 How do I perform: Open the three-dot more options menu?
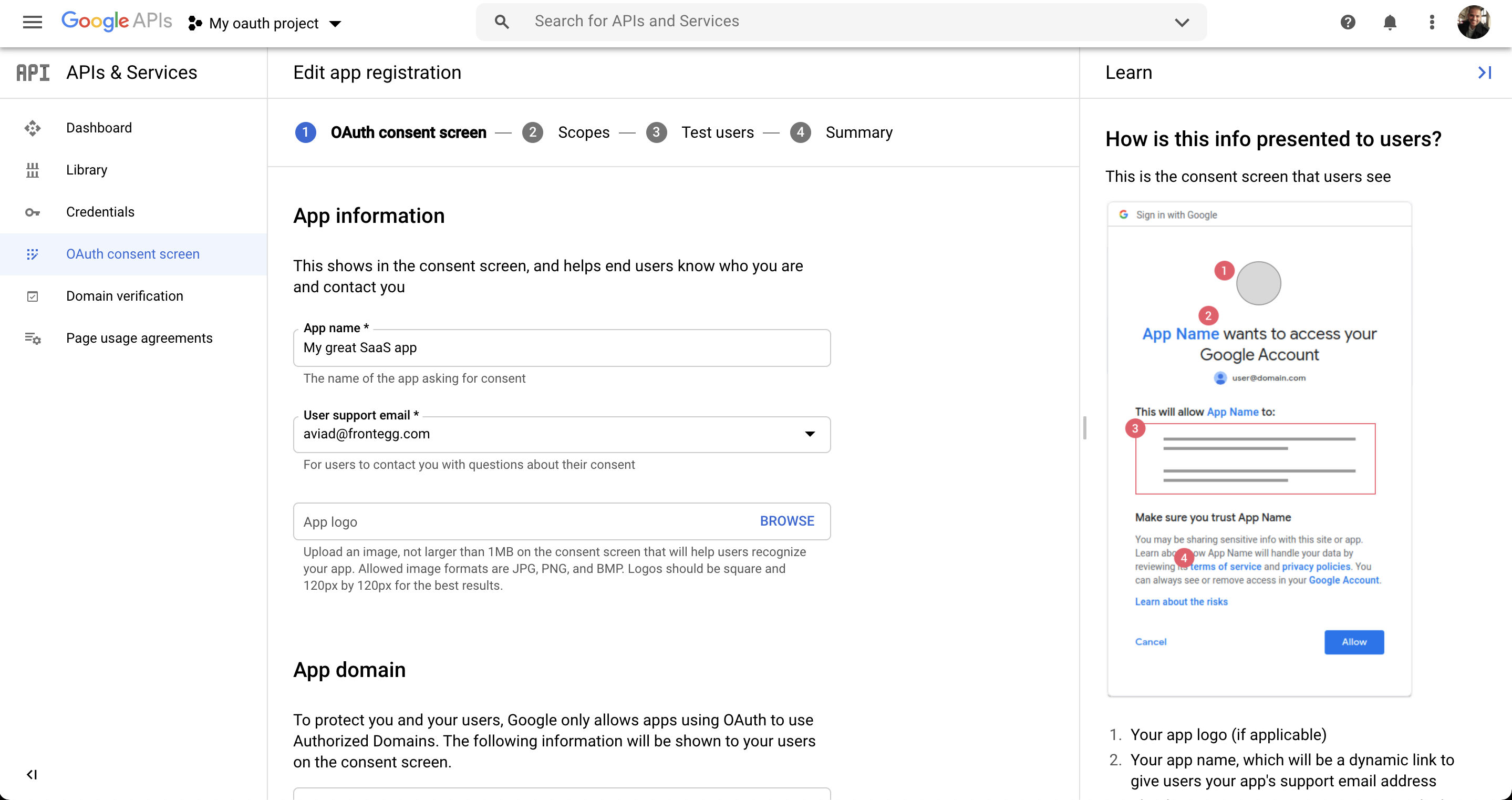1432,22
